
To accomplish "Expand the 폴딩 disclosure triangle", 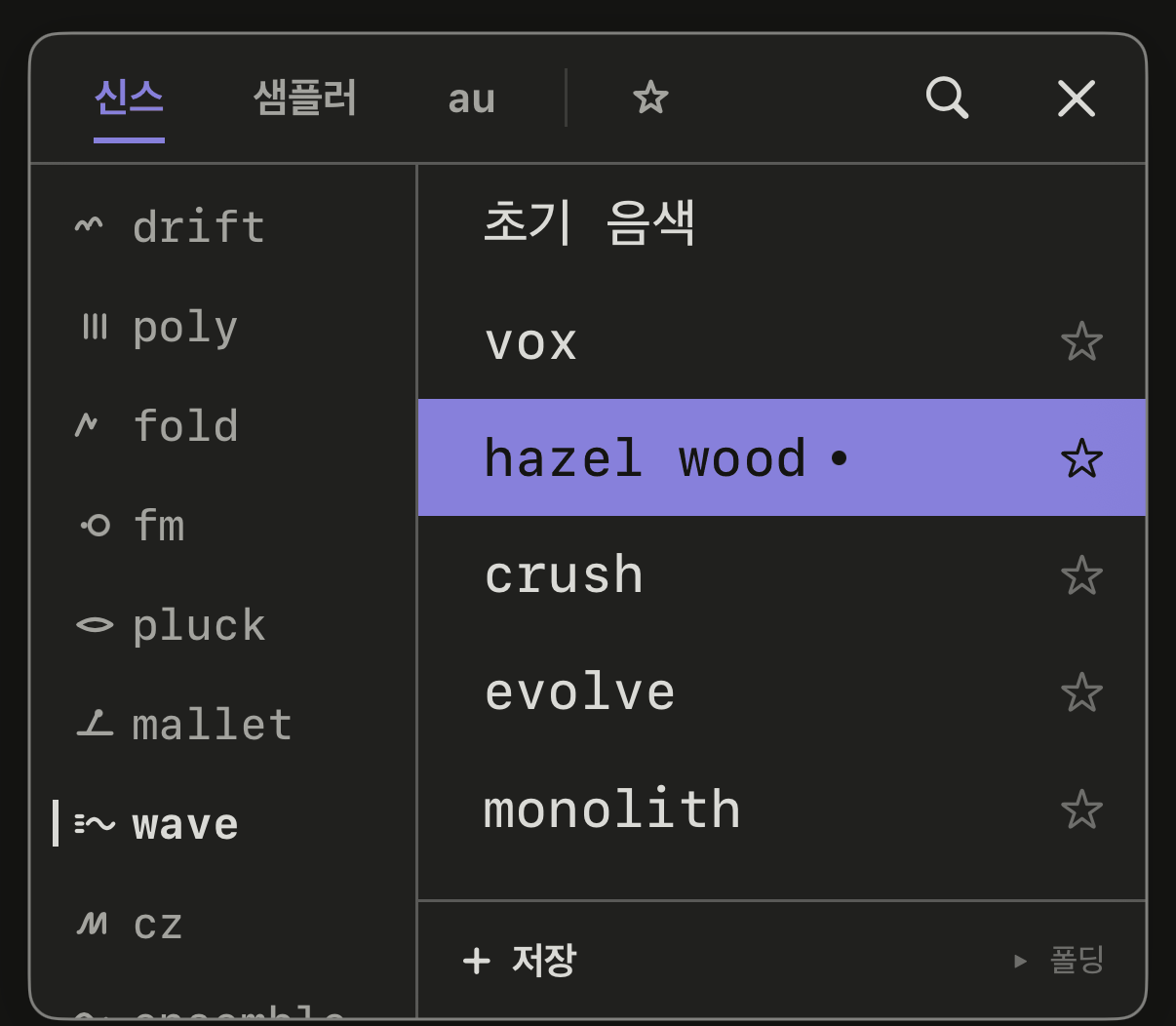I will click(1020, 961).
